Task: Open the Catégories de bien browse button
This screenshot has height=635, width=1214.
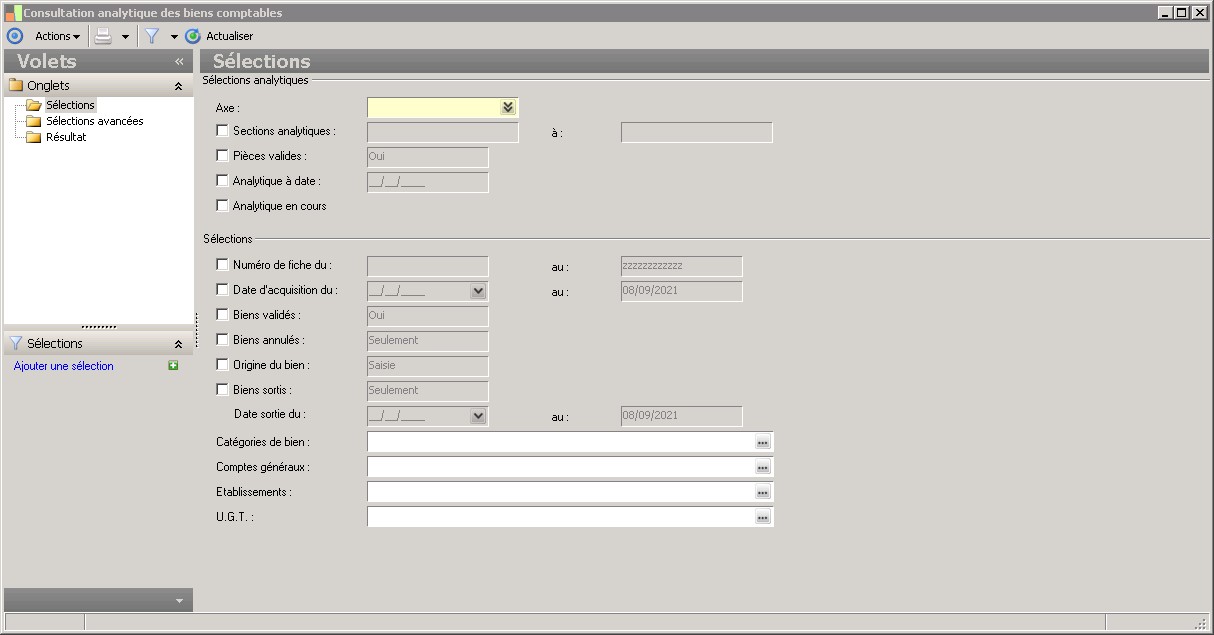Action: point(762,442)
